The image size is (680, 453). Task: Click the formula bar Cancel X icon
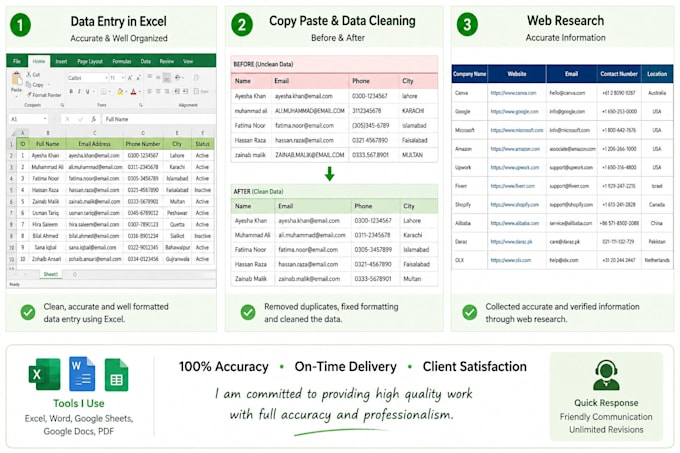pyautogui.click(x=67, y=119)
